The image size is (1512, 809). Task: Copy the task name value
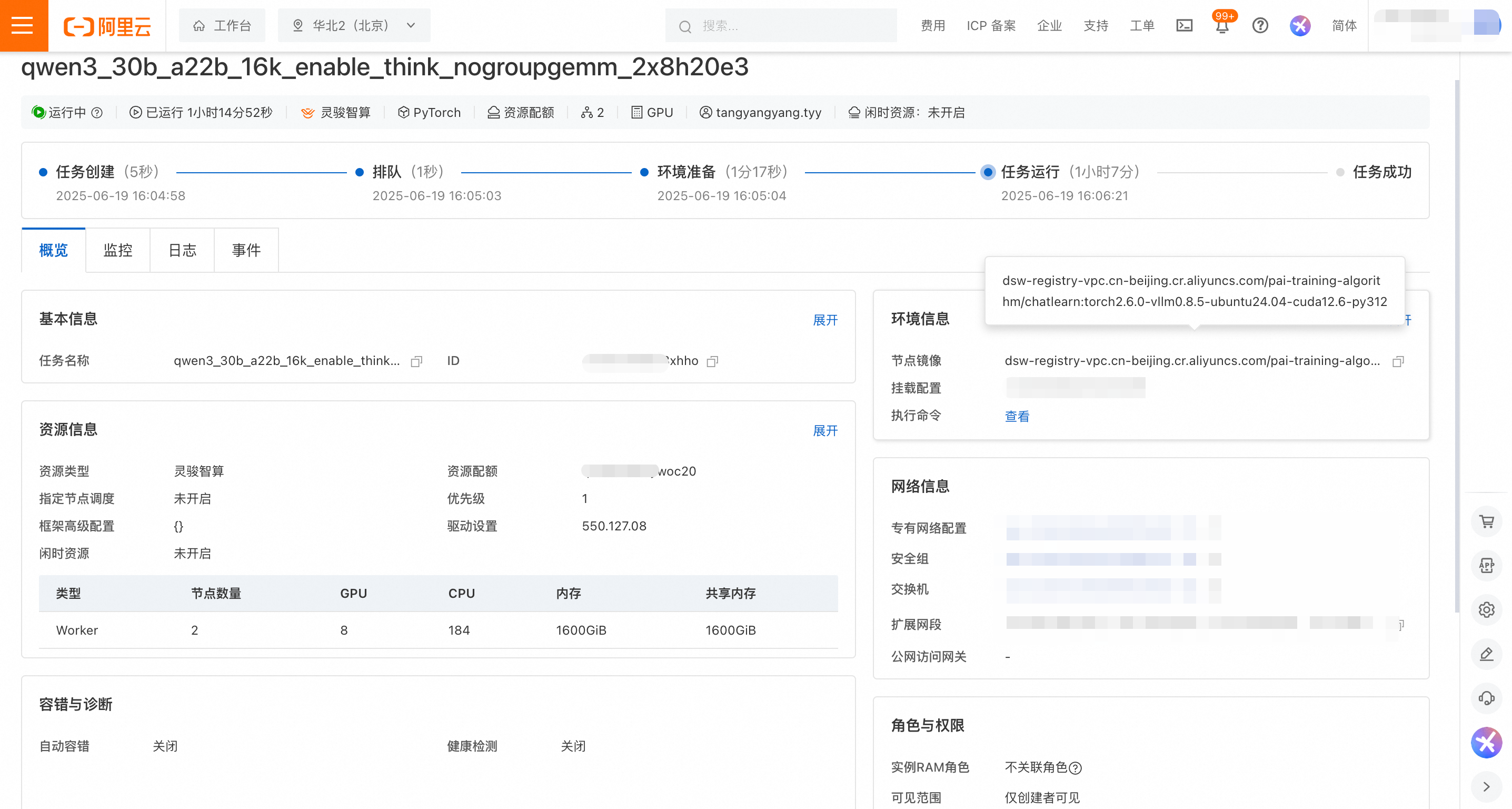tap(416, 361)
